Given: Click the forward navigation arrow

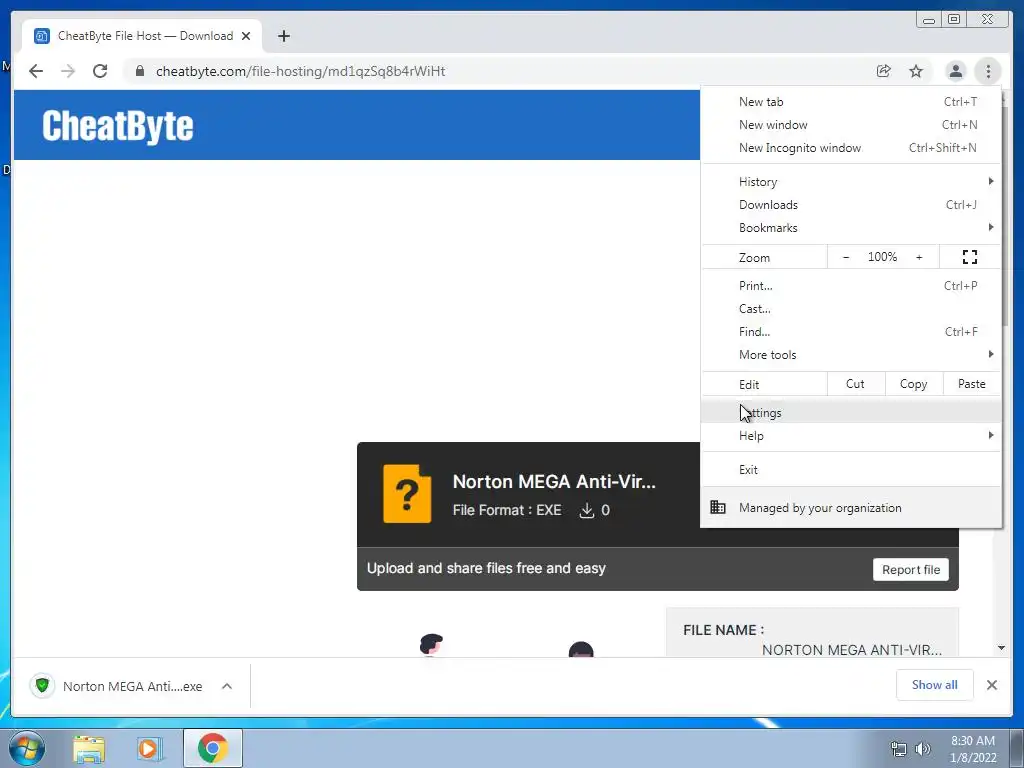Looking at the screenshot, I should (x=68, y=71).
